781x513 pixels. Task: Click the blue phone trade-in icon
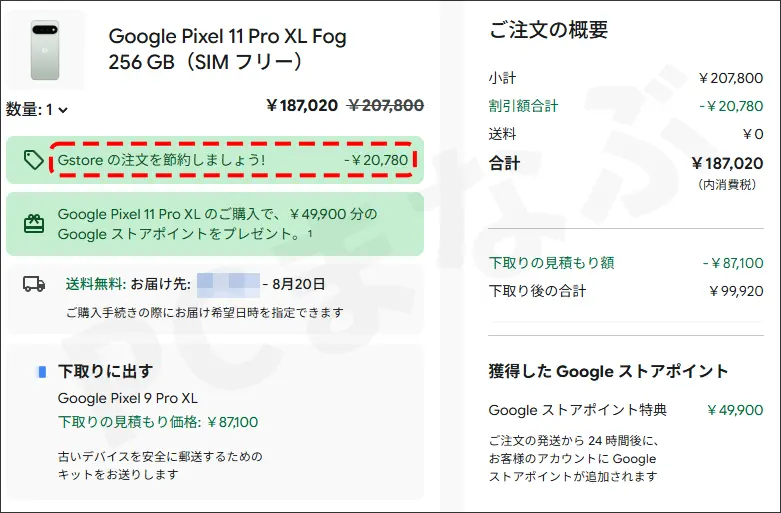[42, 372]
